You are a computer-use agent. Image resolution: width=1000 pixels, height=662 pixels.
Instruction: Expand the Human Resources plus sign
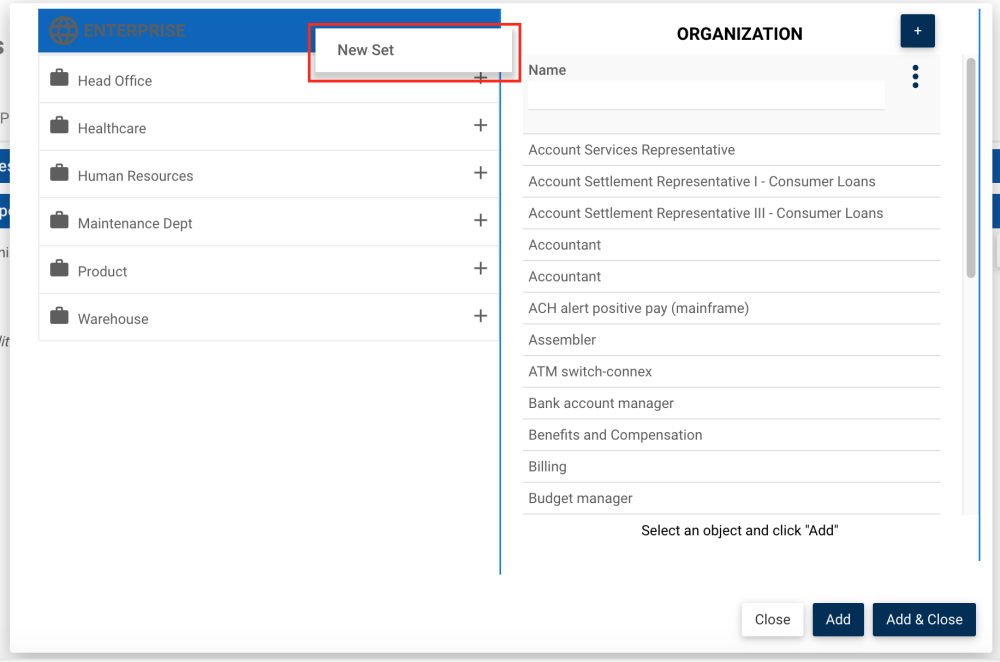pyautogui.click(x=480, y=173)
